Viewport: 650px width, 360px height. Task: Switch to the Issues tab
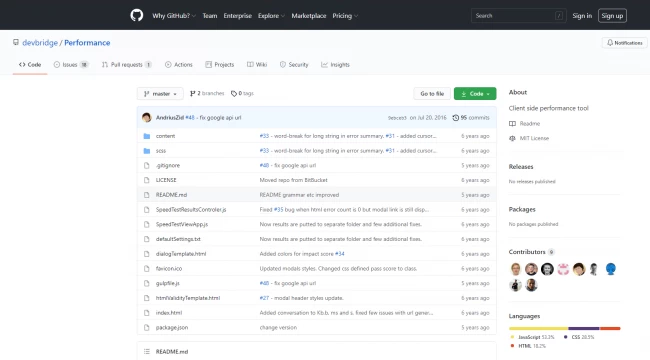(71, 65)
